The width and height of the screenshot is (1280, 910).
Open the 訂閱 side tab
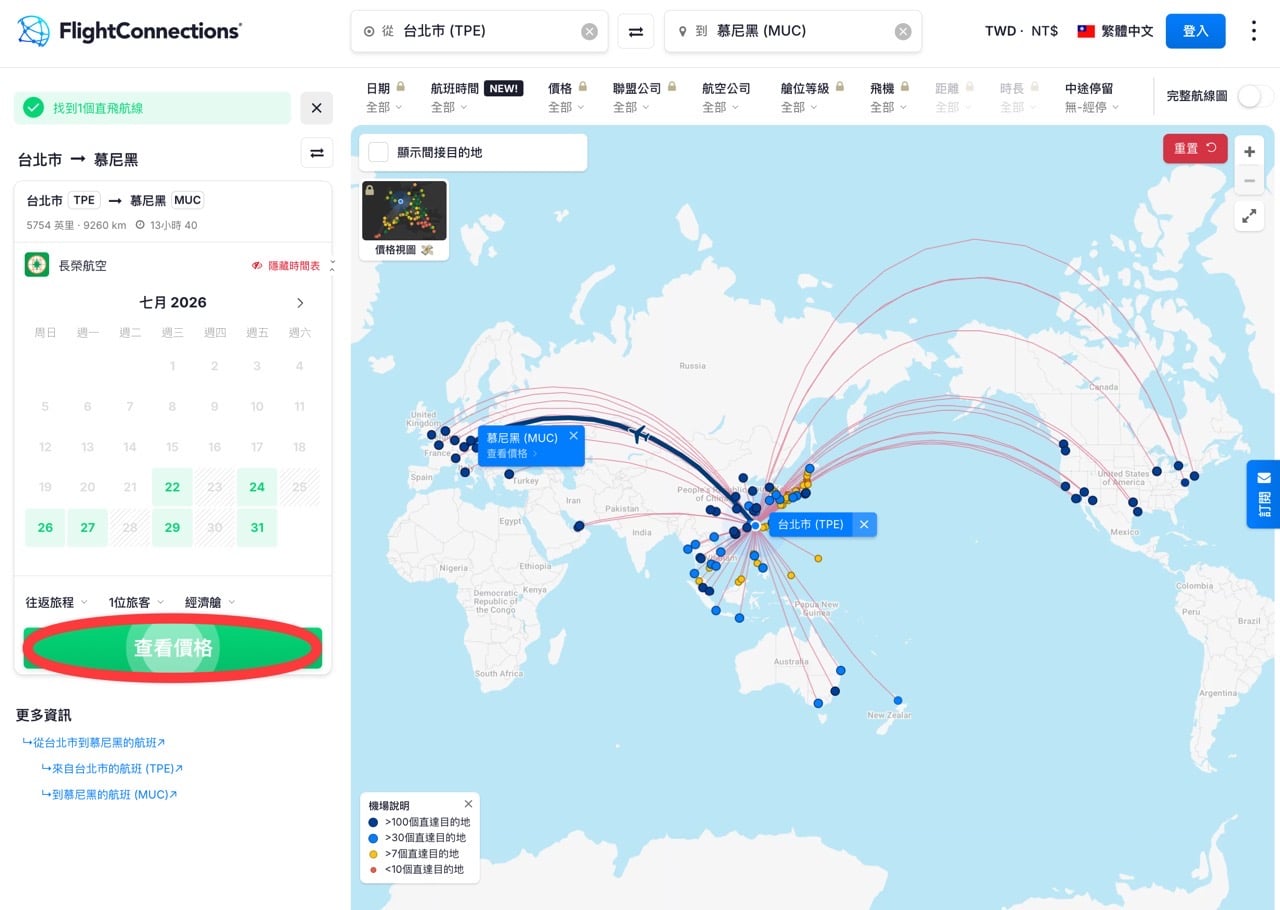pos(1263,494)
